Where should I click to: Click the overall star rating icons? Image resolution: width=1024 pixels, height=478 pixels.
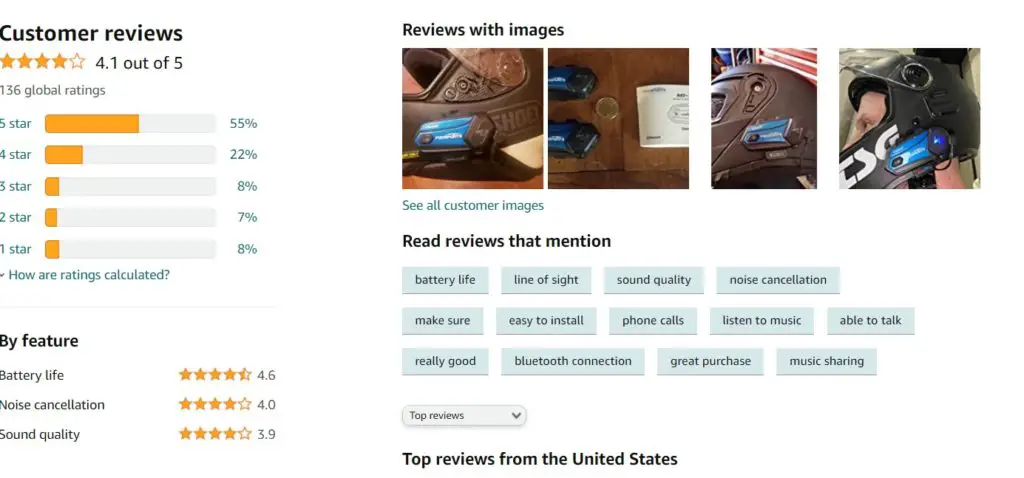(x=43, y=63)
